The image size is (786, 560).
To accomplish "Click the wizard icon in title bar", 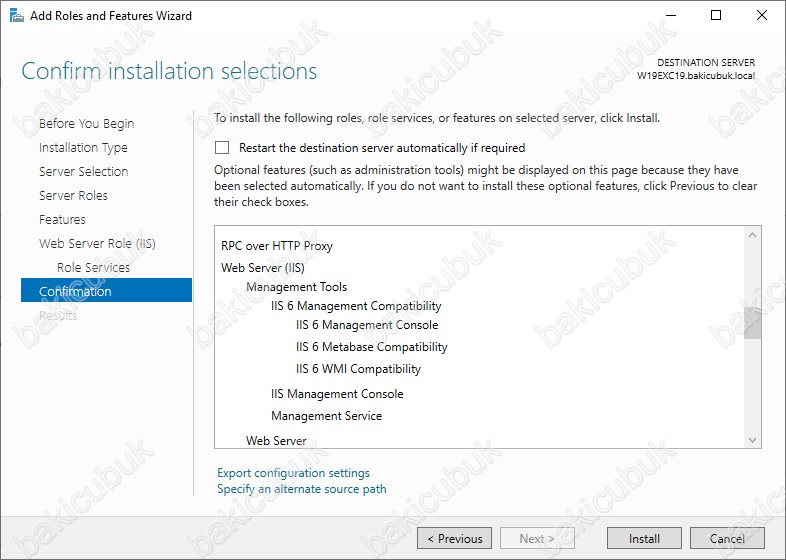I will click(17, 16).
